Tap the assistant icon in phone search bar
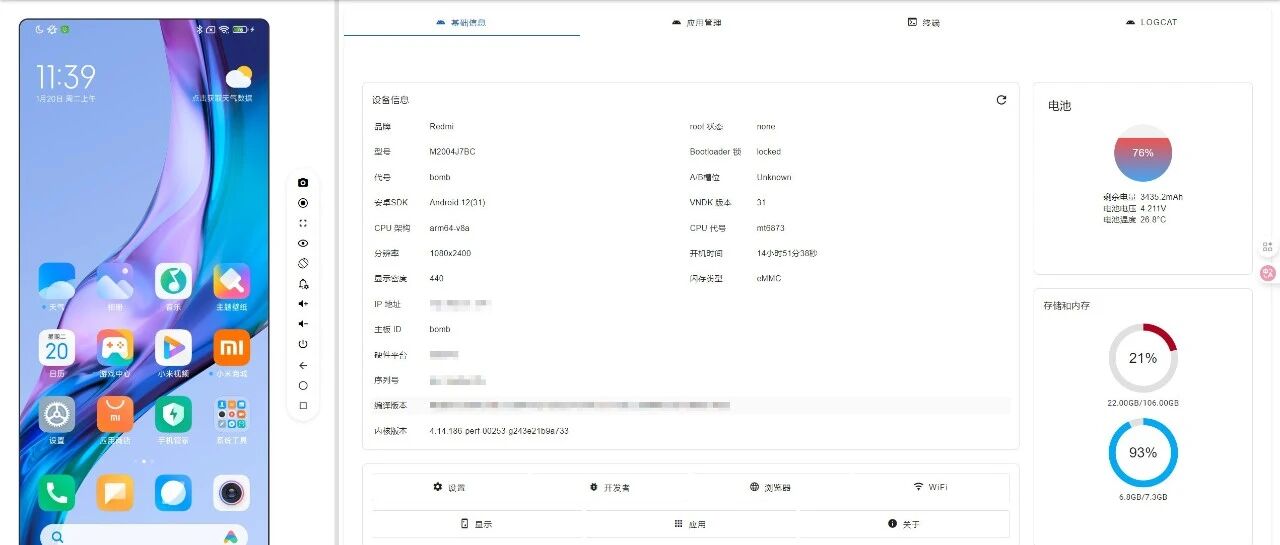 click(231, 537)
